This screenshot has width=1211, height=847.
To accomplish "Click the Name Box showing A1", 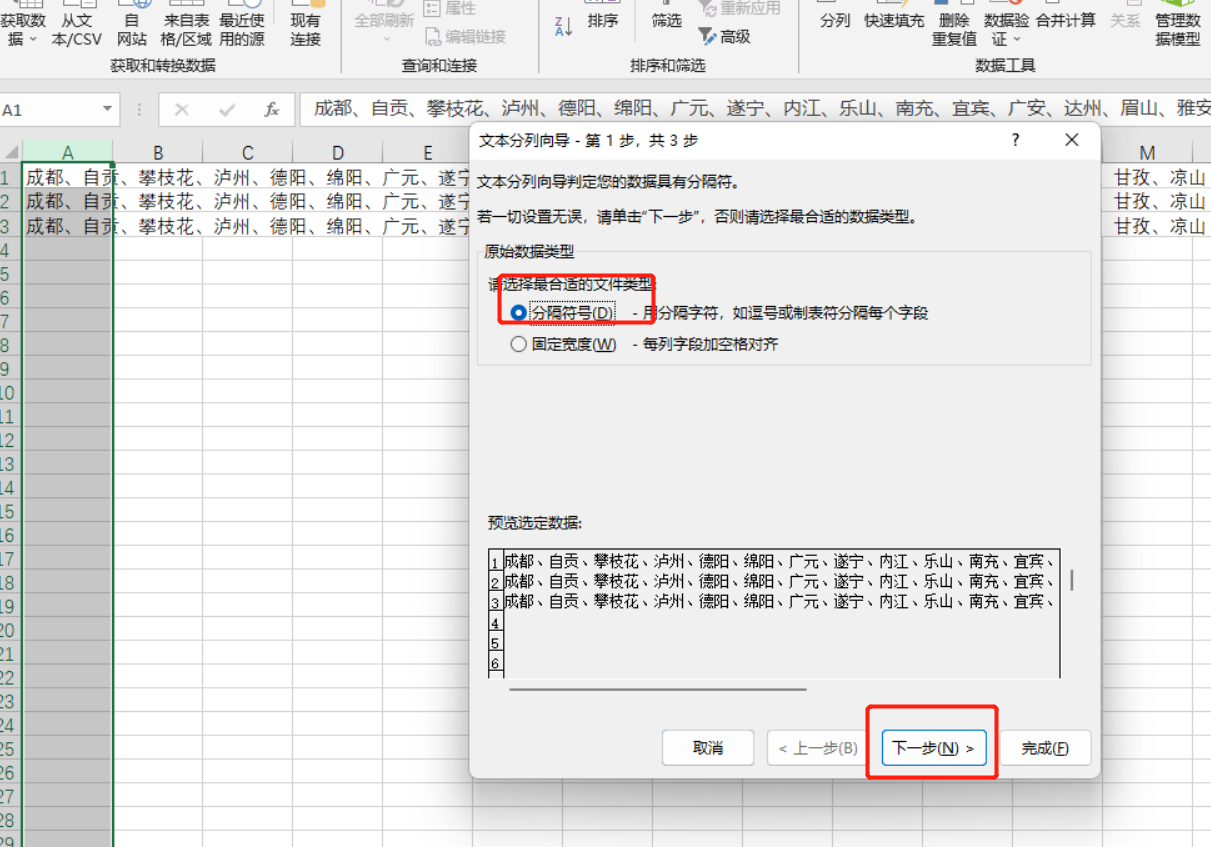I will pos(50,110).
